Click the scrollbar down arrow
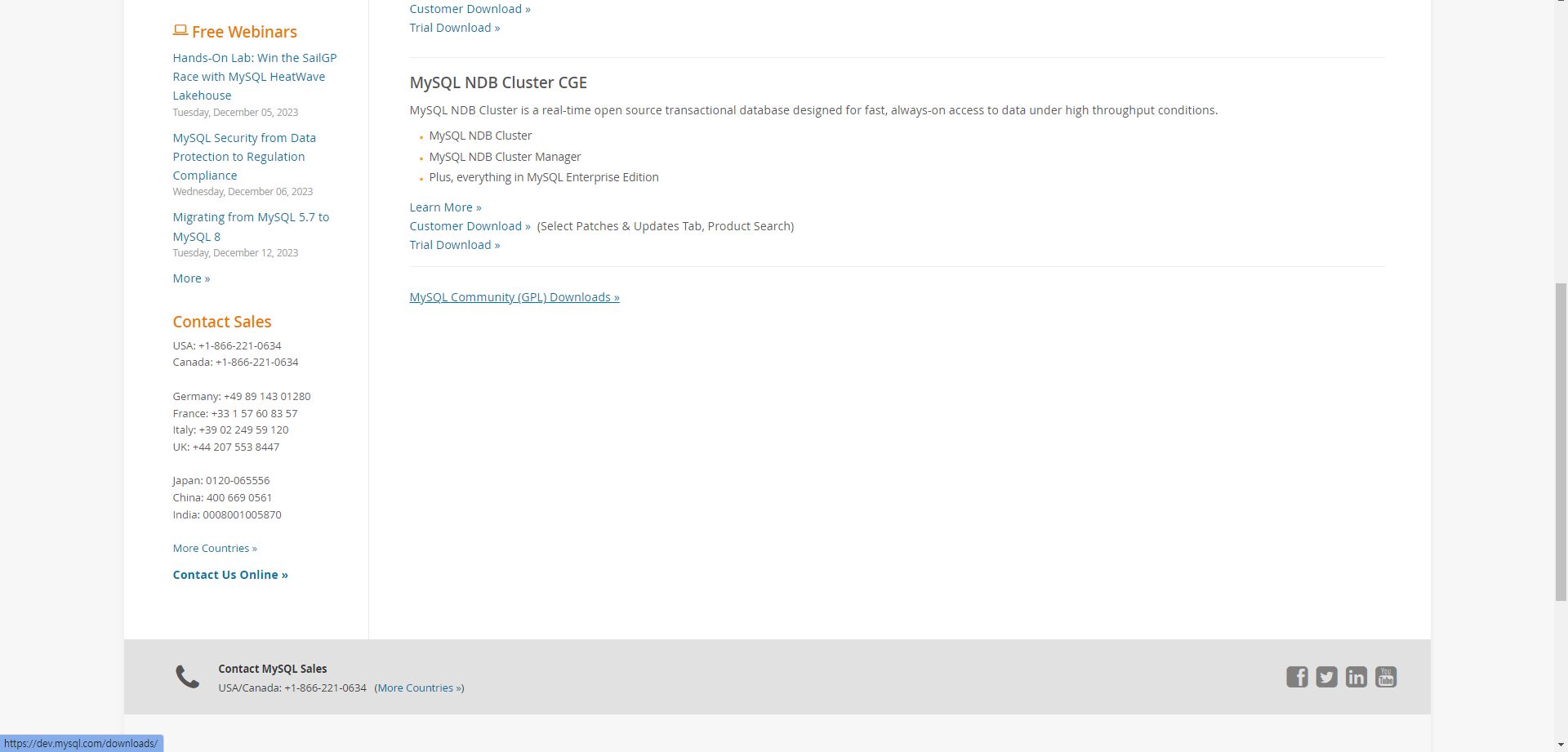The image size is (1568, 752). point(1561,745)
